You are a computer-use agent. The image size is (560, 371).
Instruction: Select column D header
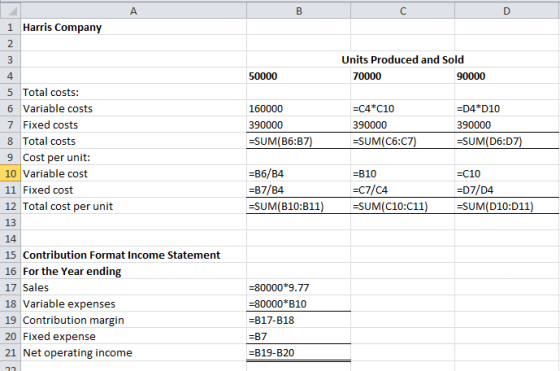(507, 11)
